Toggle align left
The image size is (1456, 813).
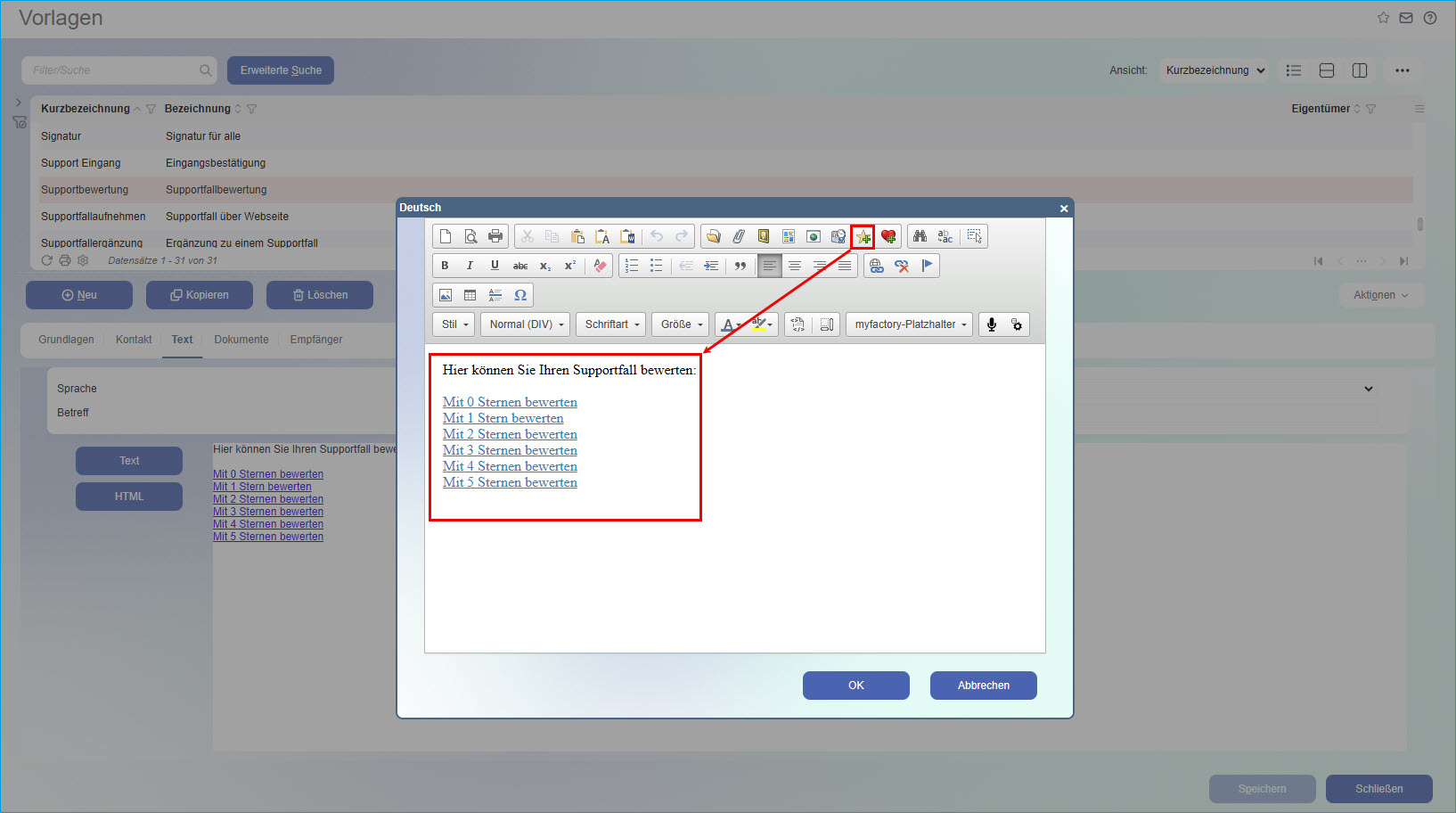pos(770,266)
